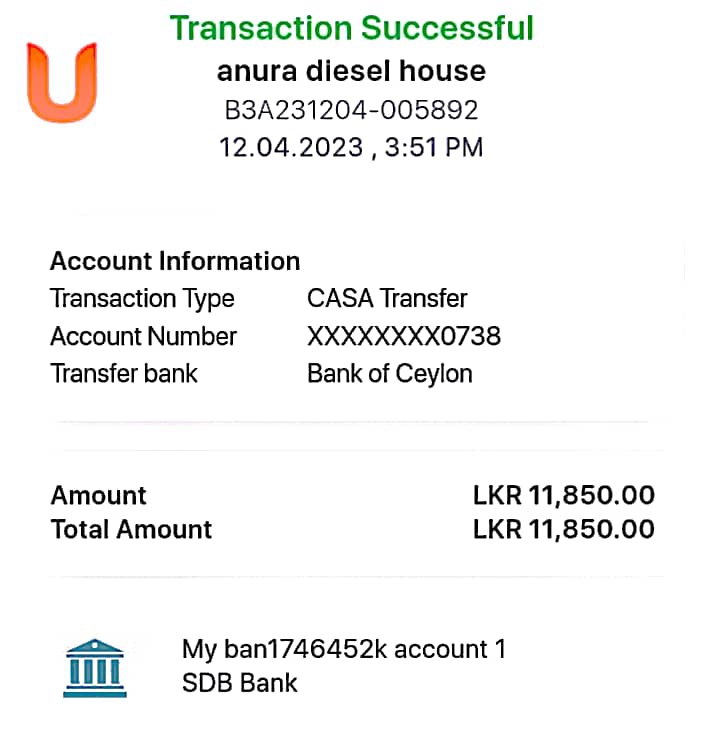Viewport: 704px width, 740px height.
Task: Open the My ban1746452k account 1 entry
Action: (343, 649)
